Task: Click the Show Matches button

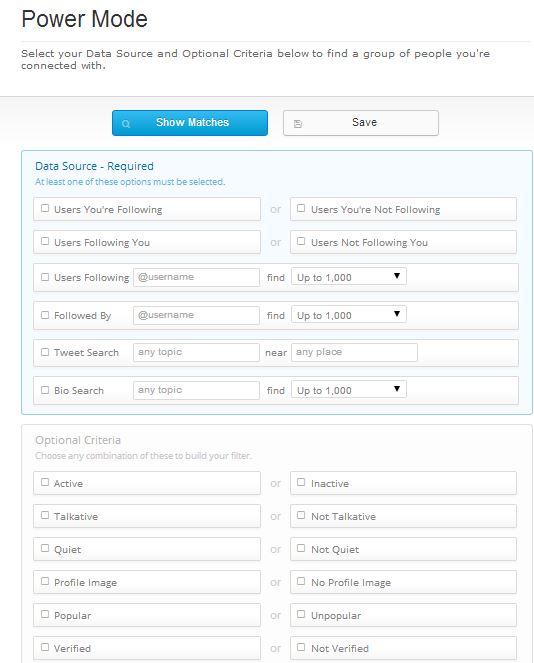Action: (x=190, y=123)
